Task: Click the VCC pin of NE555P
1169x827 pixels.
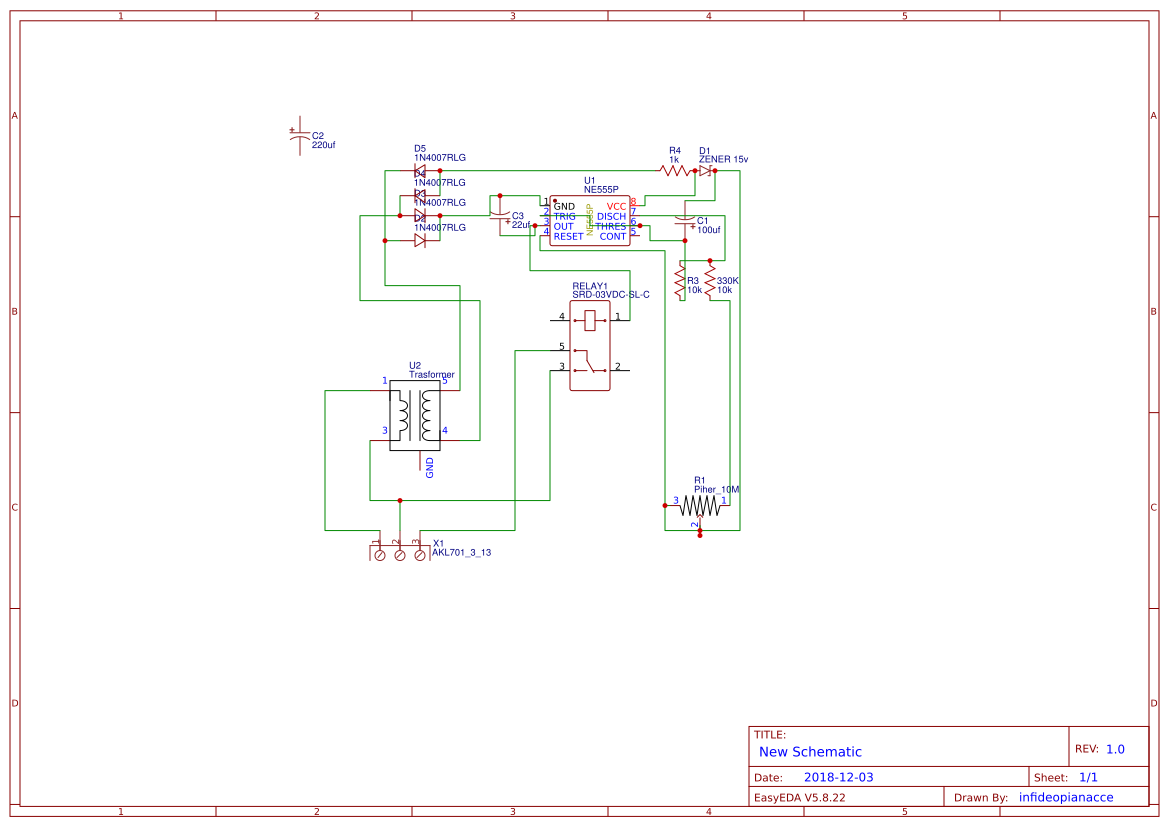Action: 616,207
